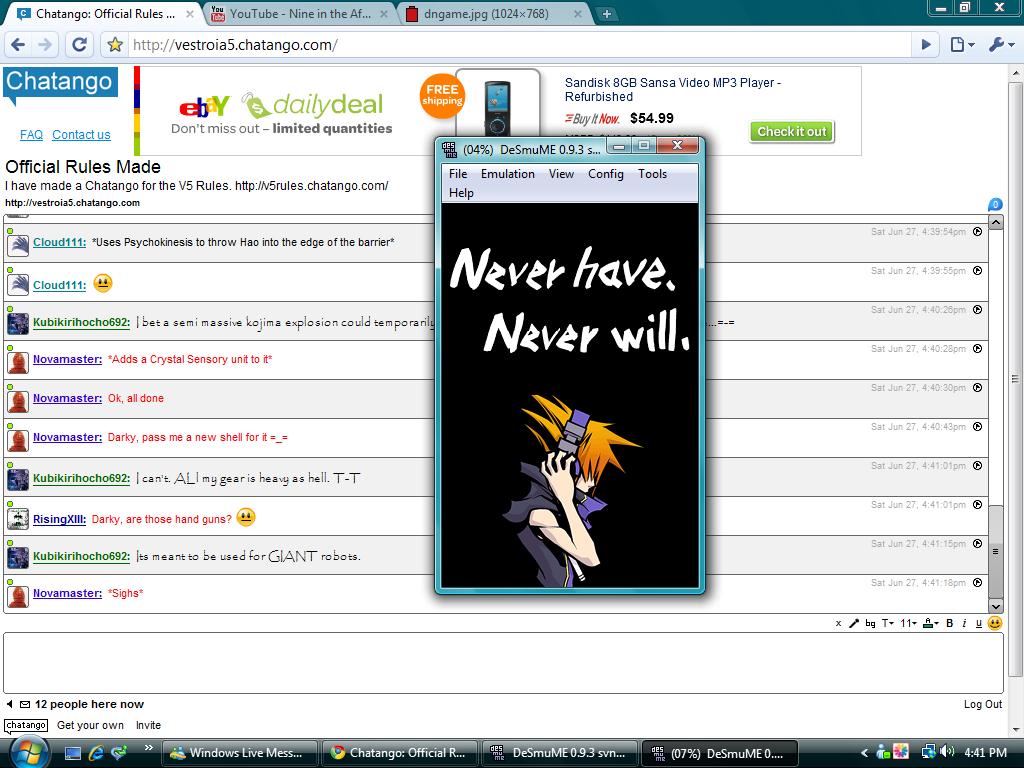Click Cloud111 avatar next to Psychokinesis message

point(18,246)
